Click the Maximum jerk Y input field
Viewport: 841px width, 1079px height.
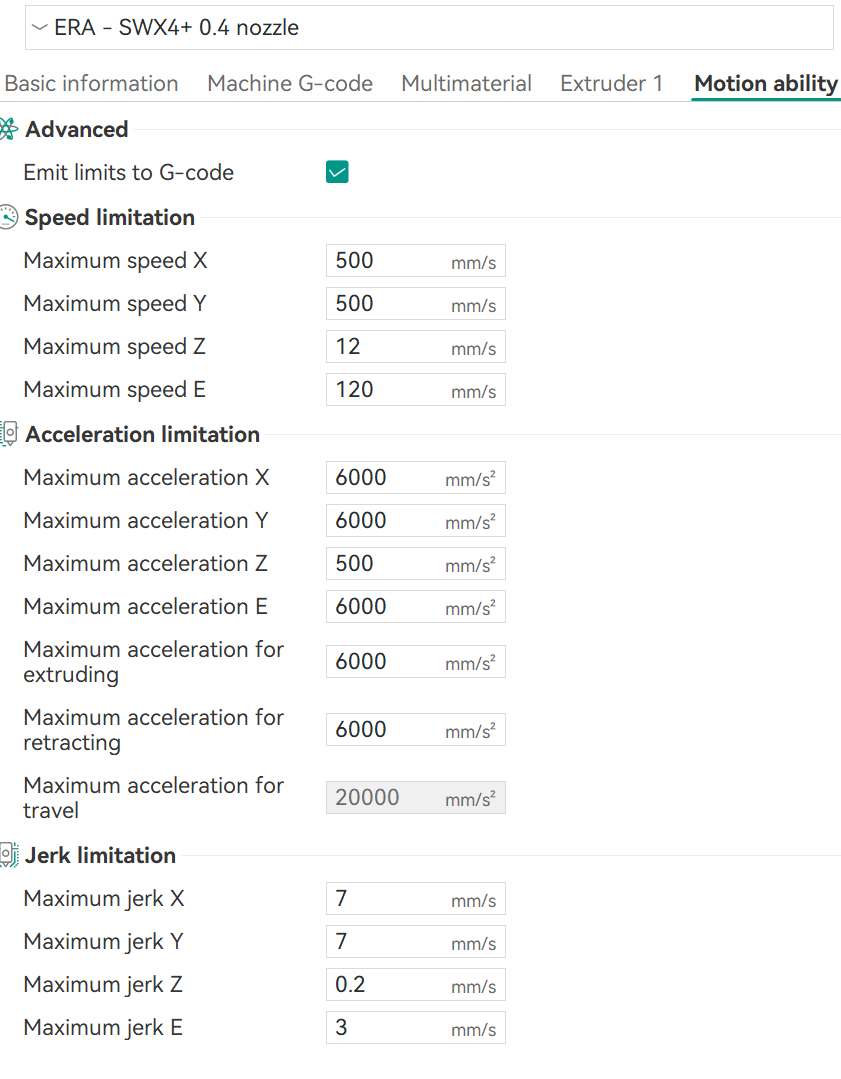390,942
